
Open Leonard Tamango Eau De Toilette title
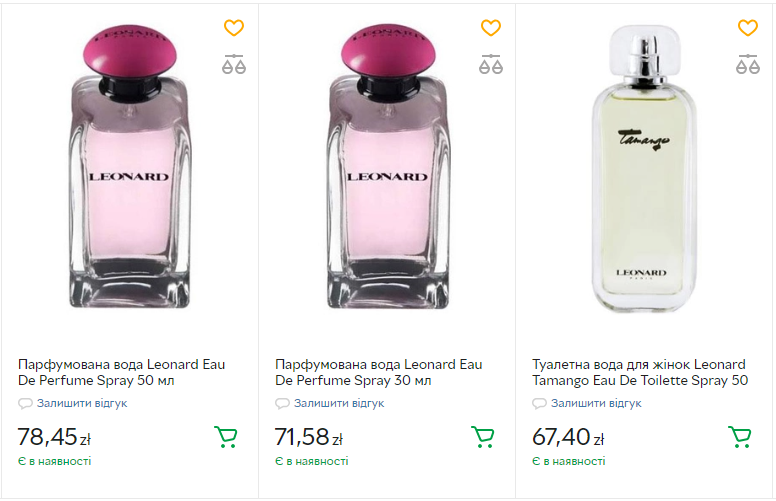(640, 372)
